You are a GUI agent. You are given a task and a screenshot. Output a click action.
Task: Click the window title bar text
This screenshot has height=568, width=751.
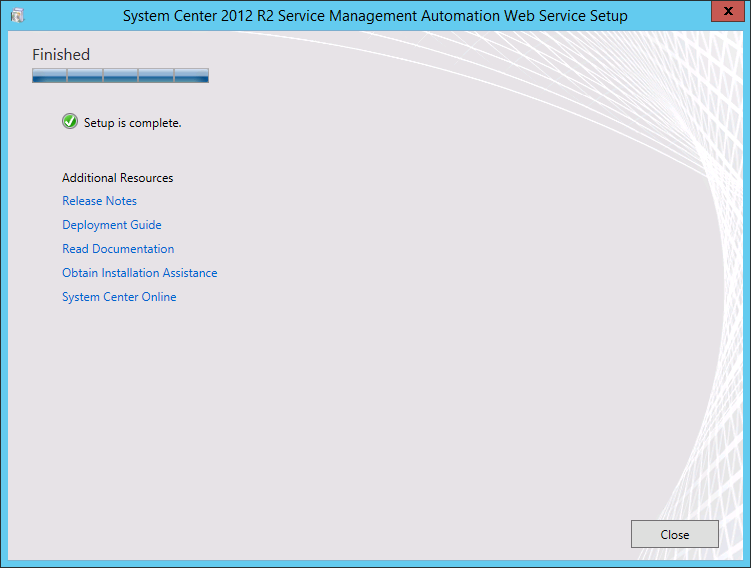(x=375, y=16)
